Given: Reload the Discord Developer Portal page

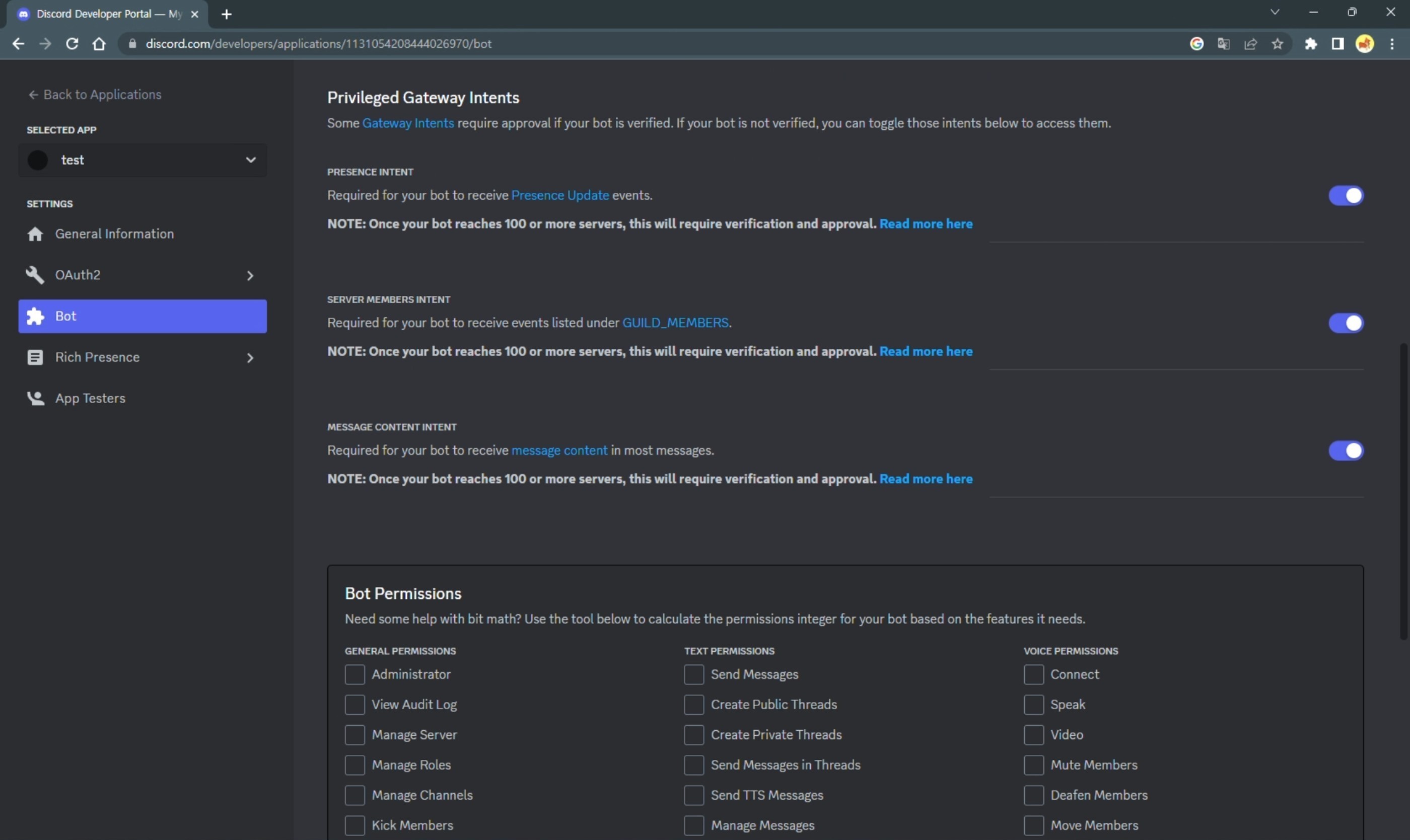Looking at the screenshot, I should pos(72,44).
